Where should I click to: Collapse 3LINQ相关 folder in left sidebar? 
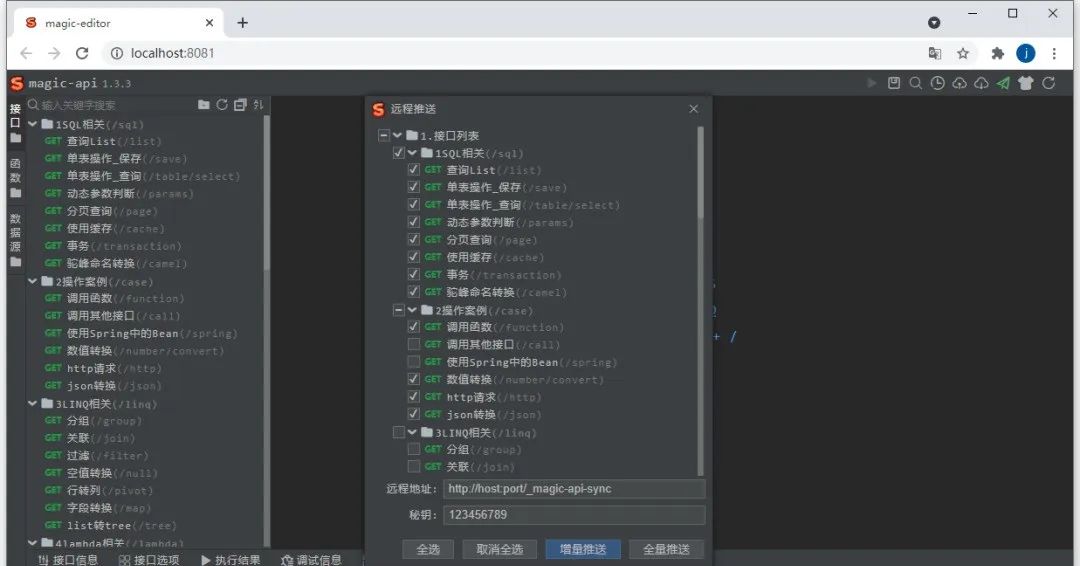pyautogui.click(x=32, y=403)
